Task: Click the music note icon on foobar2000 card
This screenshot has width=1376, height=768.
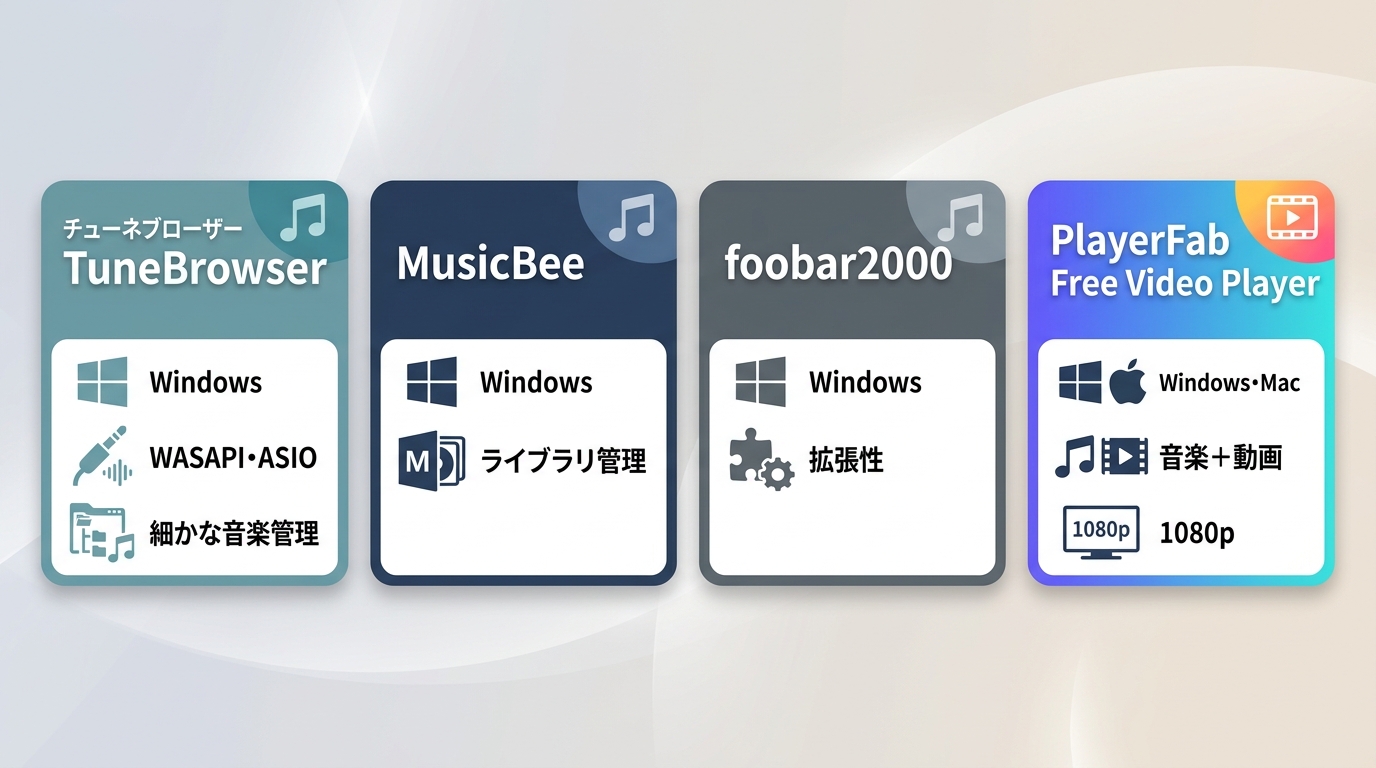Action: 961,219
